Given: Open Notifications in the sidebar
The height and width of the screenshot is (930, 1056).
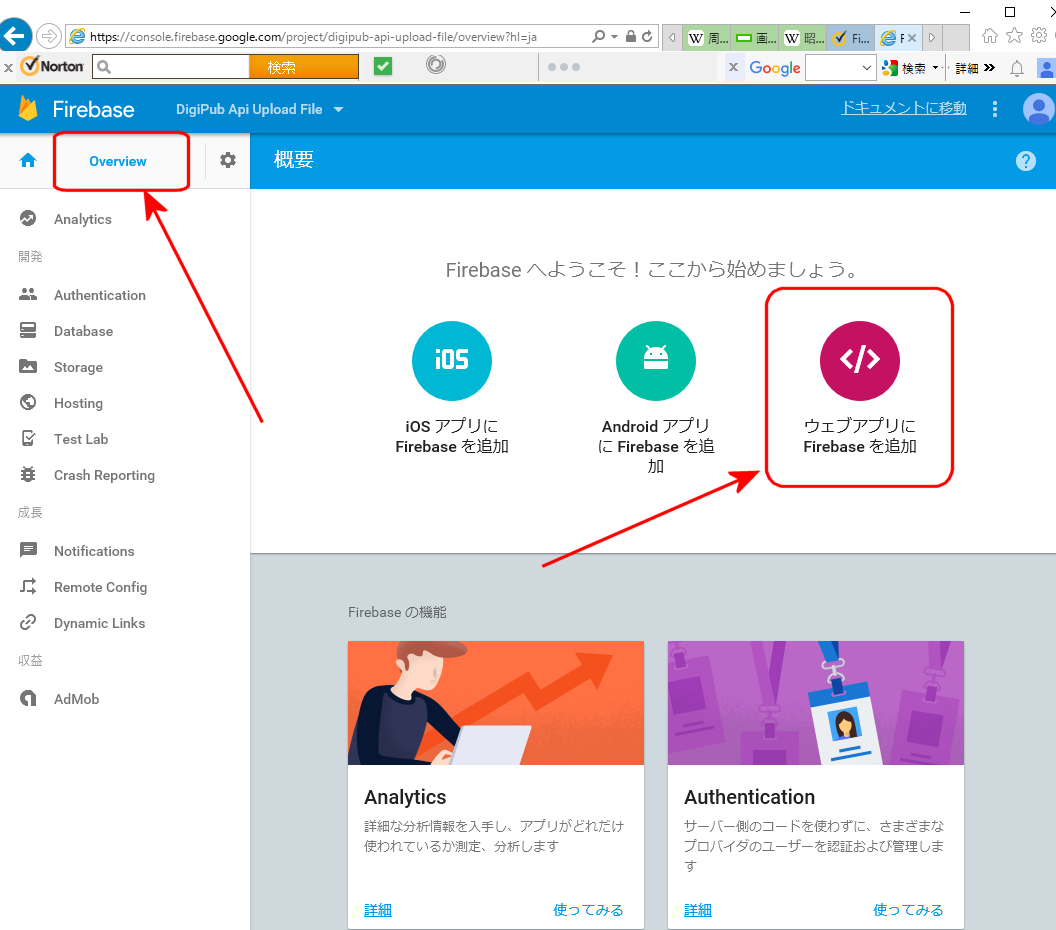Looking at the screenshot, I should (94, 551).
